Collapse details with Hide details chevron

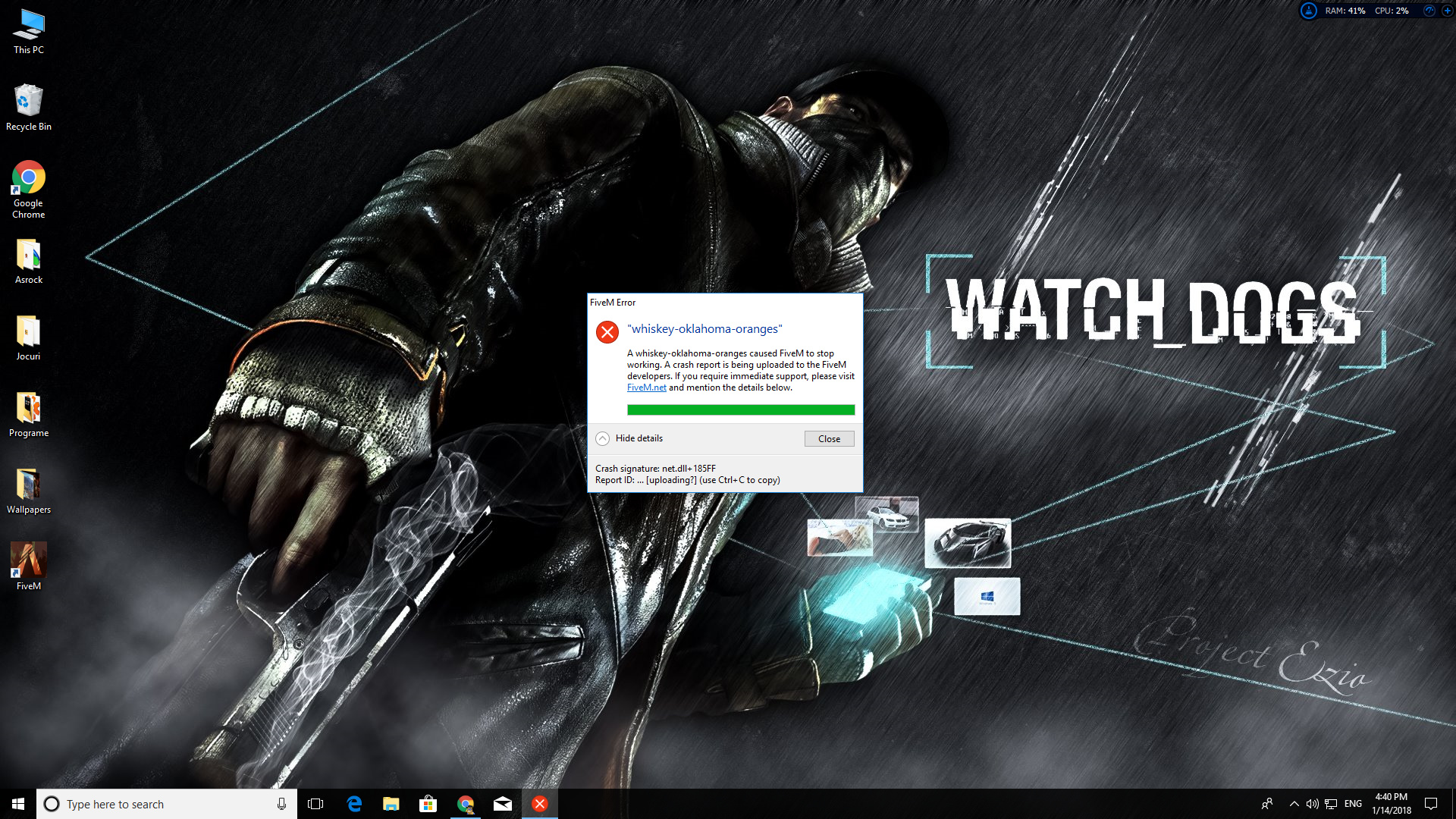pos(603,438)
